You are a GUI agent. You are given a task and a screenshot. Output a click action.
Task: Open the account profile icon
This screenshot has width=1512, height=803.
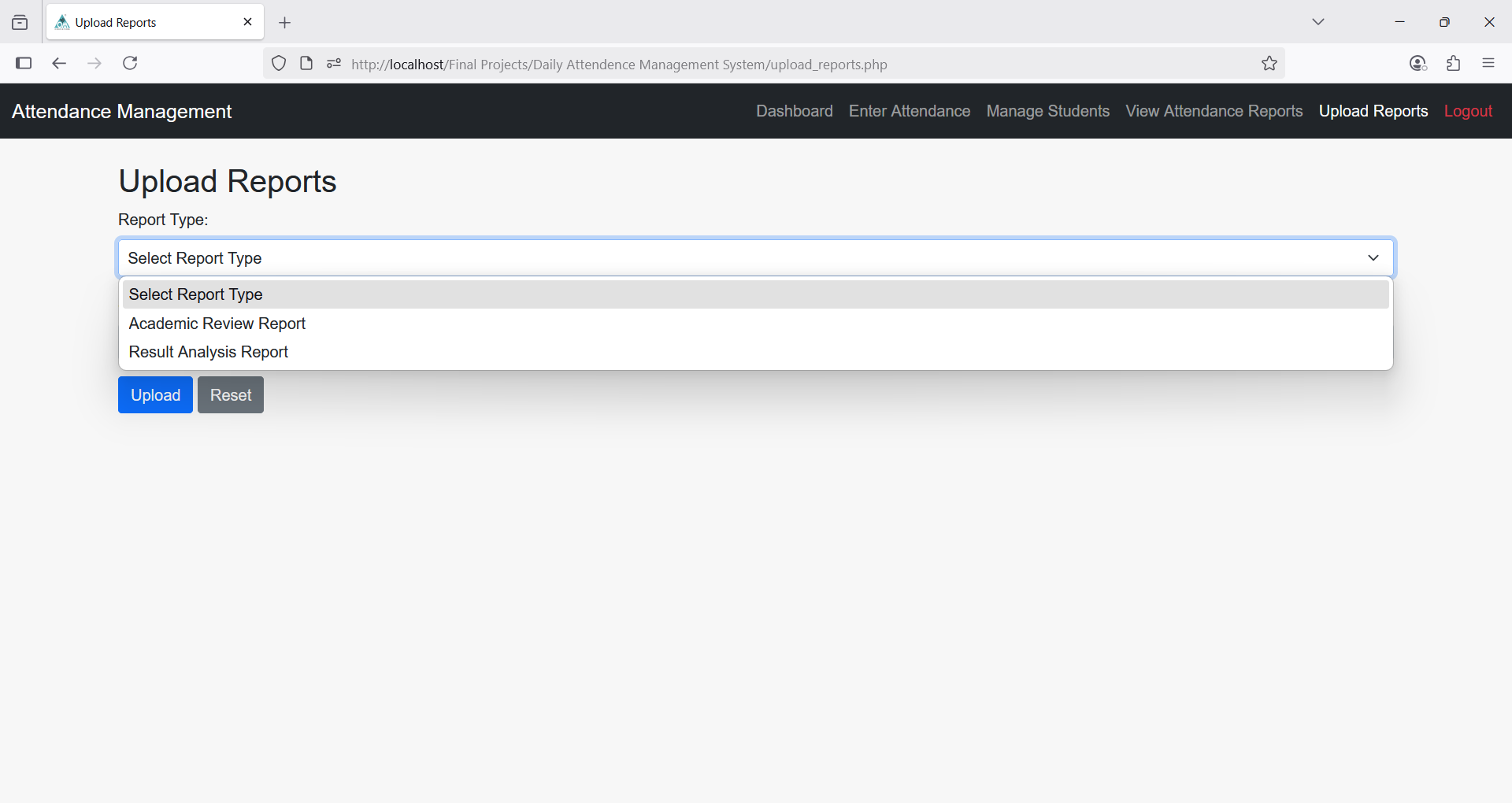point(1417,64)
